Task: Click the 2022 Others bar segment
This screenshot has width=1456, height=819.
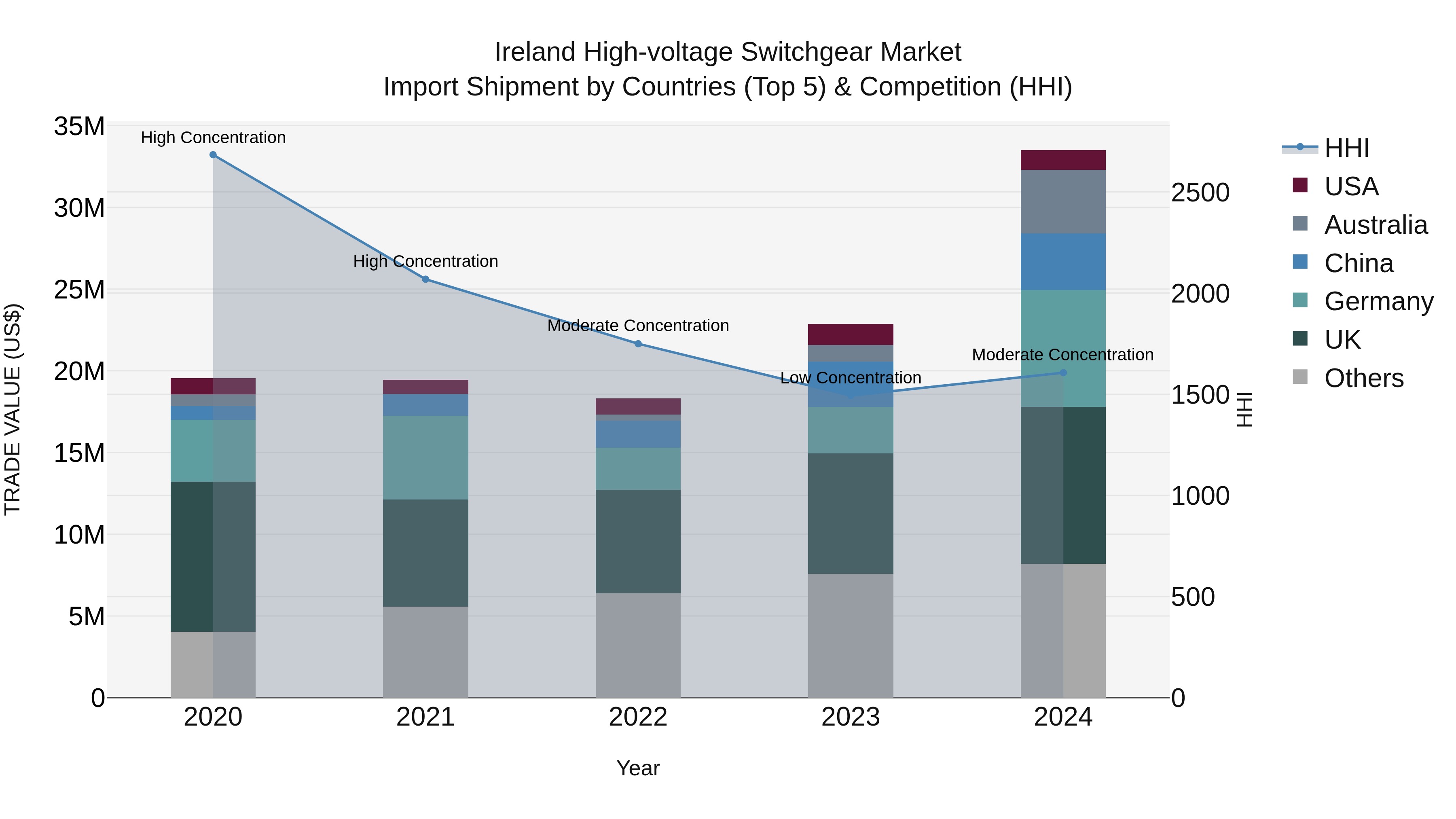Action: [x=638, y=645]
